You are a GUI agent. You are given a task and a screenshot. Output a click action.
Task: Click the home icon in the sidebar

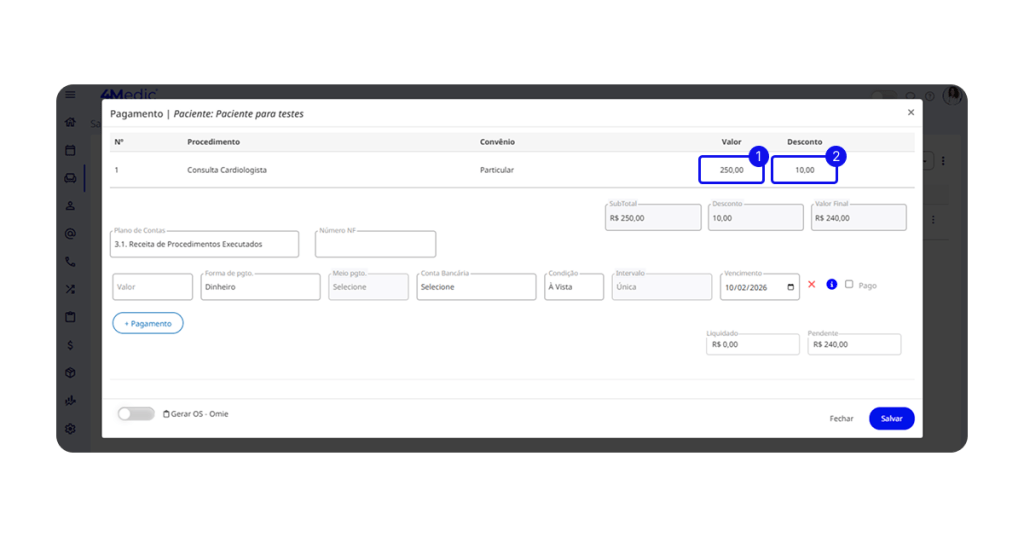70,122
